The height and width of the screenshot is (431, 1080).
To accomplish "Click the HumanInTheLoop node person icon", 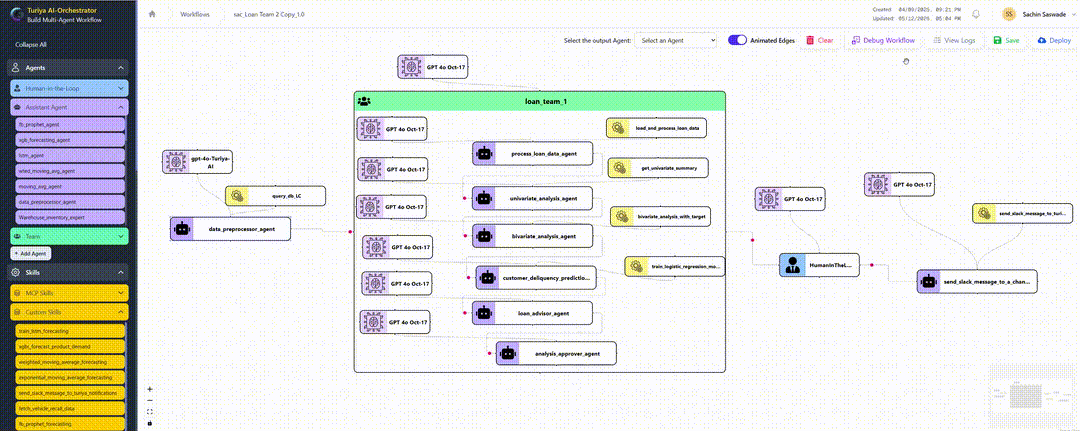I will tap(792, 265).
